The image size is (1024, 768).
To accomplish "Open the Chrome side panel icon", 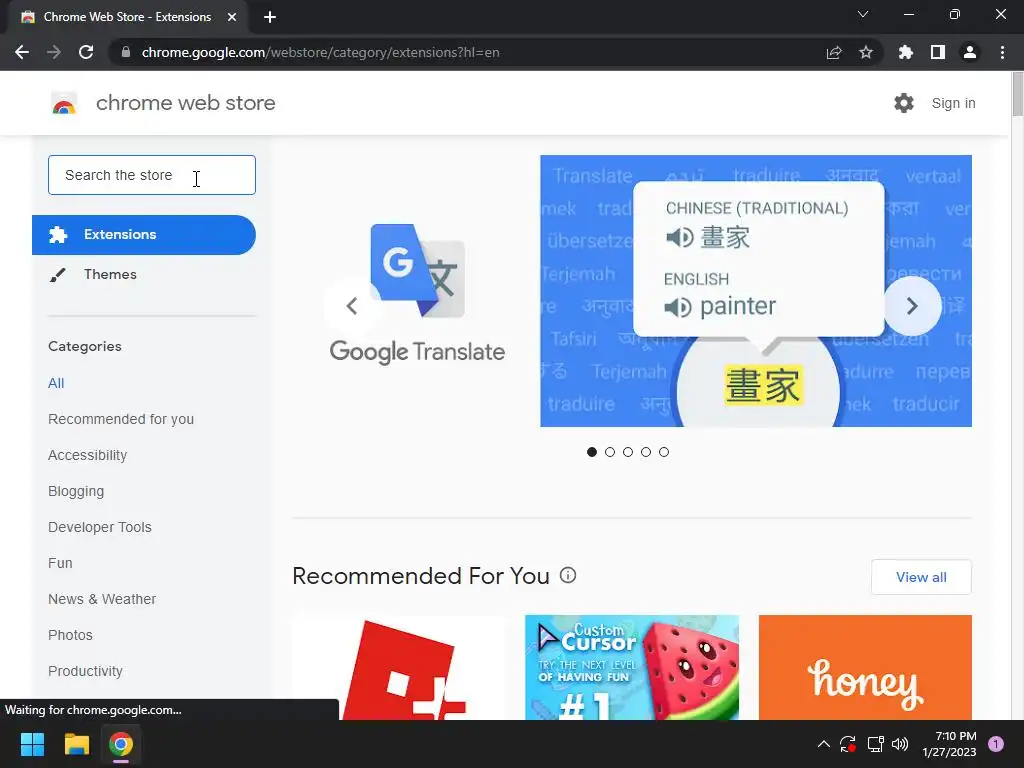I will (x=938, y=52).
